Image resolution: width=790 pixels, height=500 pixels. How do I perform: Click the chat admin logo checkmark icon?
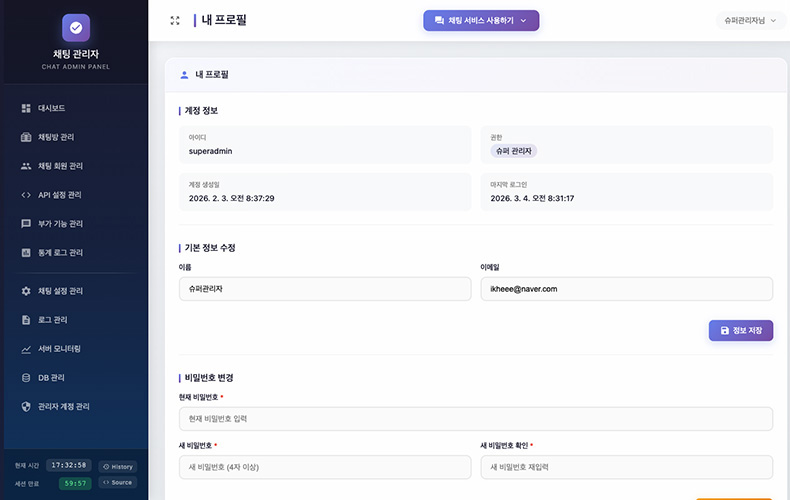point(76,28)
